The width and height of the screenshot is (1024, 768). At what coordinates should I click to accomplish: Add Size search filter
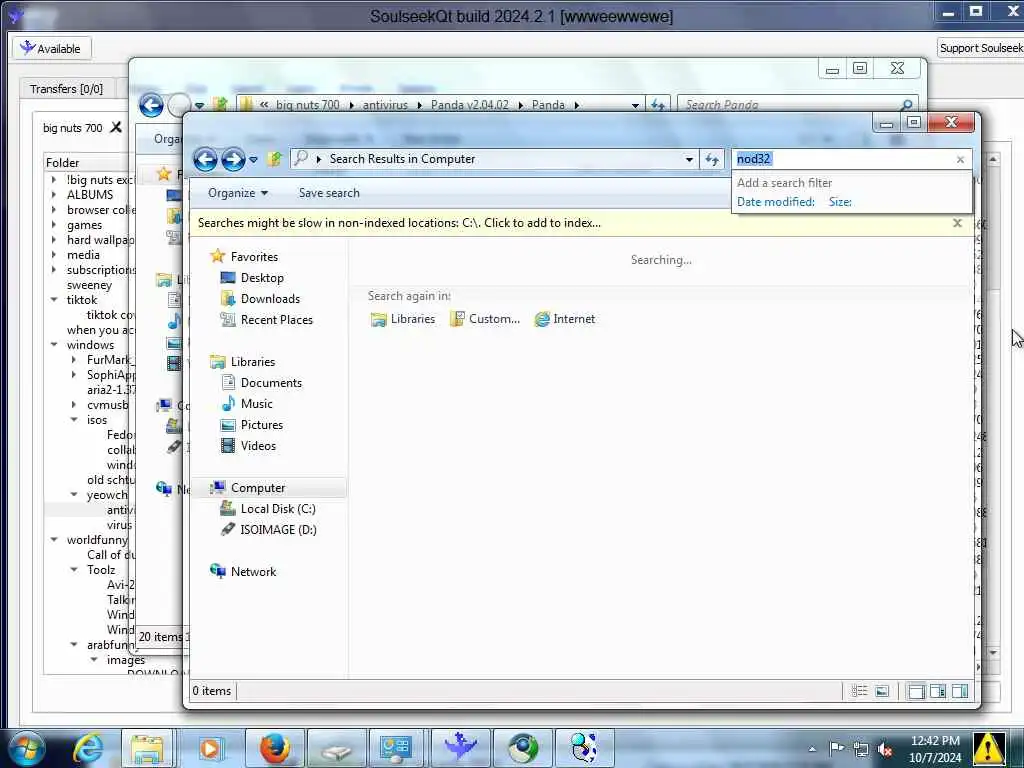[x=840, y=202]
